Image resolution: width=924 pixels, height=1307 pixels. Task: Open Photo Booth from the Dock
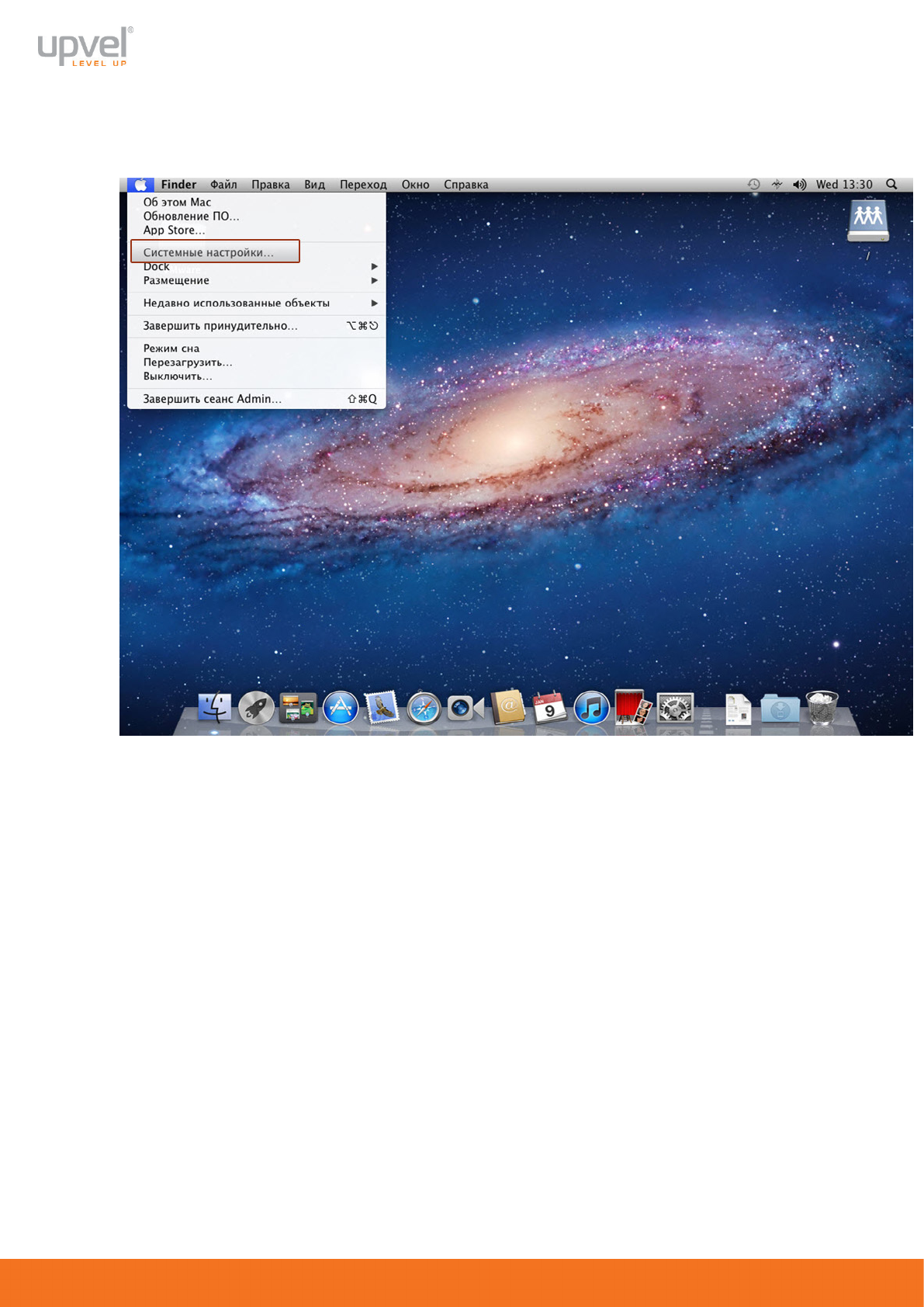tap(632, 708)
